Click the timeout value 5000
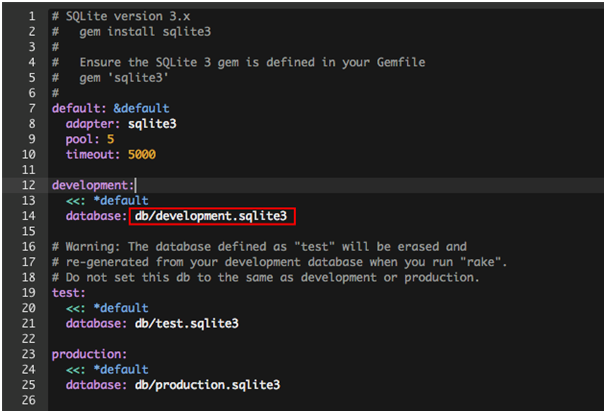Image resolution: width=606 pixels, height=413 pixels. (142, 155)
